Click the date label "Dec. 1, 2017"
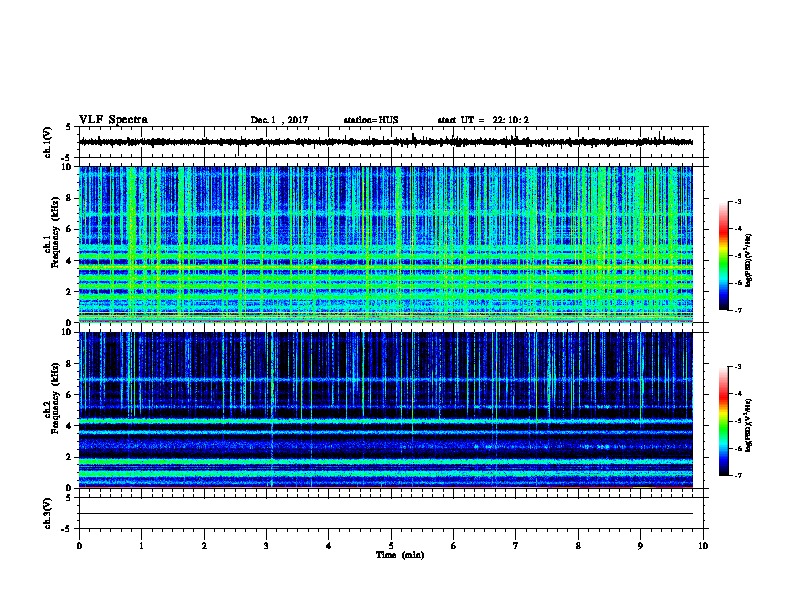Viewport: 792px width, 612px height. 279,120
